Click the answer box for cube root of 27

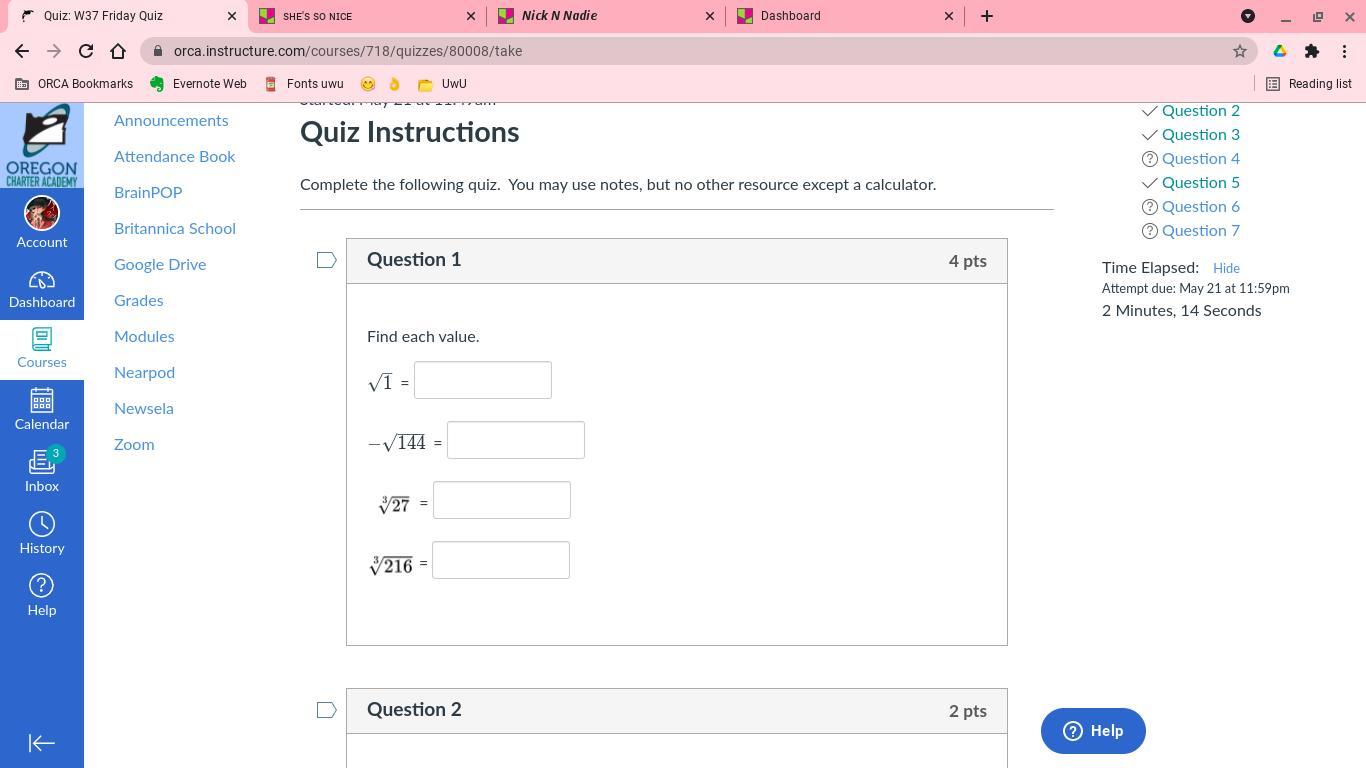(502, 500)
